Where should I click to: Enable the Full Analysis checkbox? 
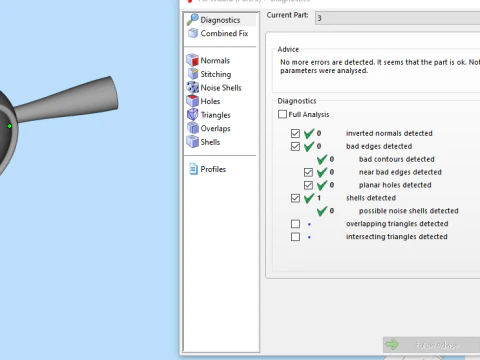coord(282,114)
